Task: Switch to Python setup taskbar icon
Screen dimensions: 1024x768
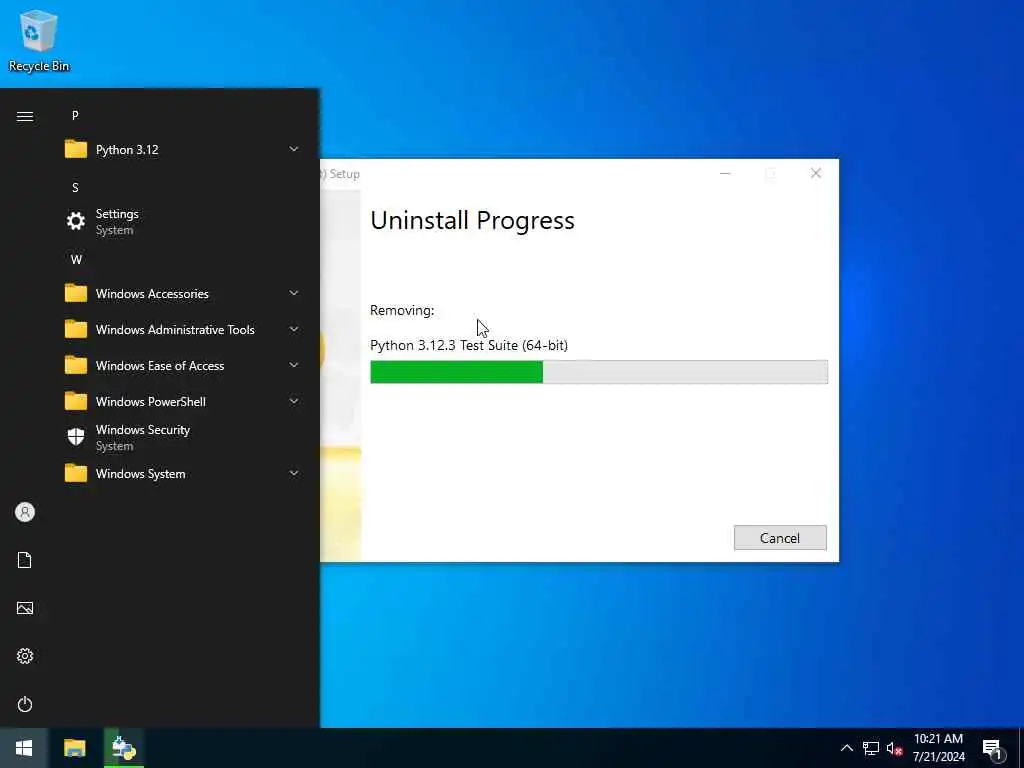Action: (123, 748)
